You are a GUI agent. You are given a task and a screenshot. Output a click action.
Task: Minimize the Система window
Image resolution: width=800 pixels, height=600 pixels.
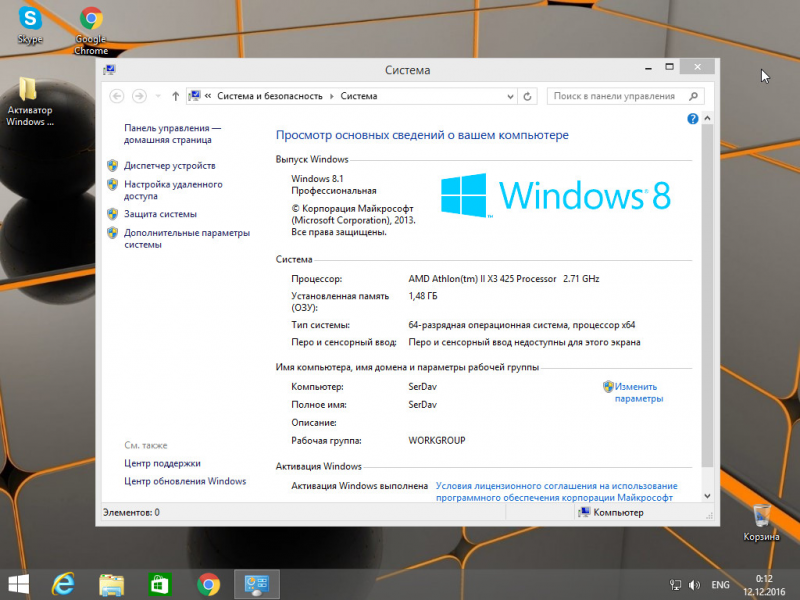click(648, 68)
